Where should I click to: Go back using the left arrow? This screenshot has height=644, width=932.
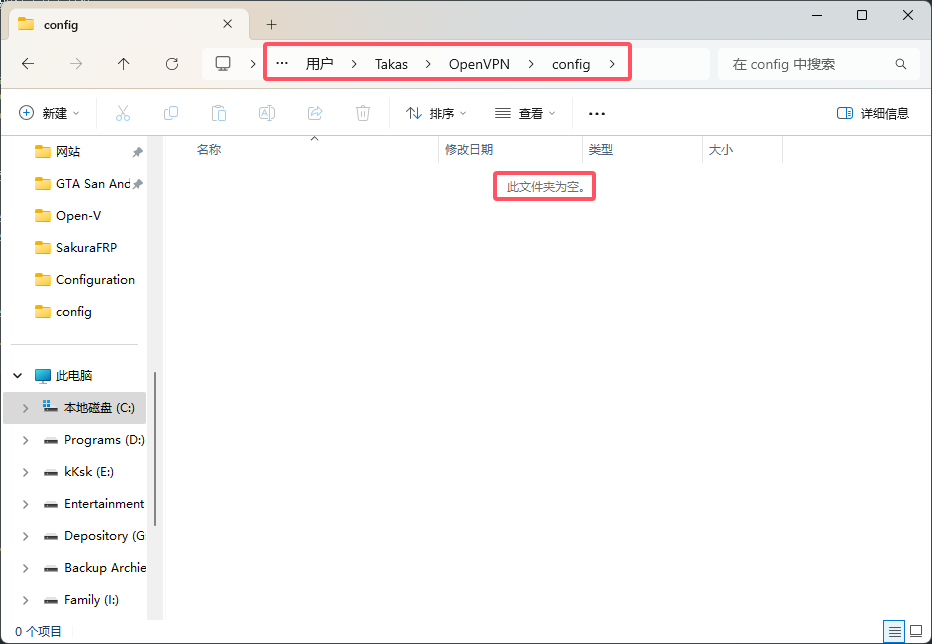click(x=28, y=64)
